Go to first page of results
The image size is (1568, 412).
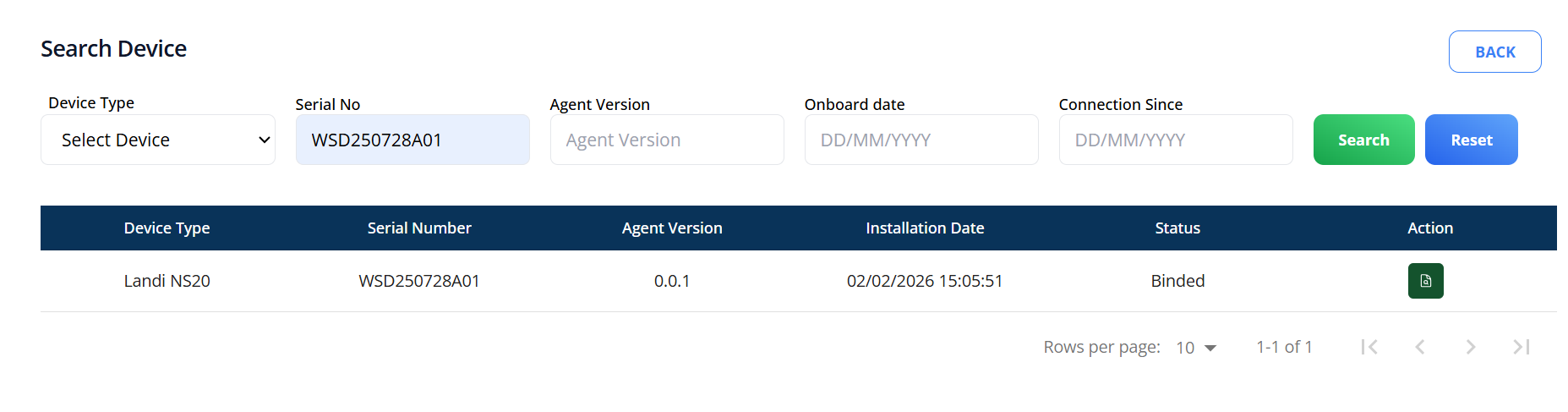[x=1369, y=347]
